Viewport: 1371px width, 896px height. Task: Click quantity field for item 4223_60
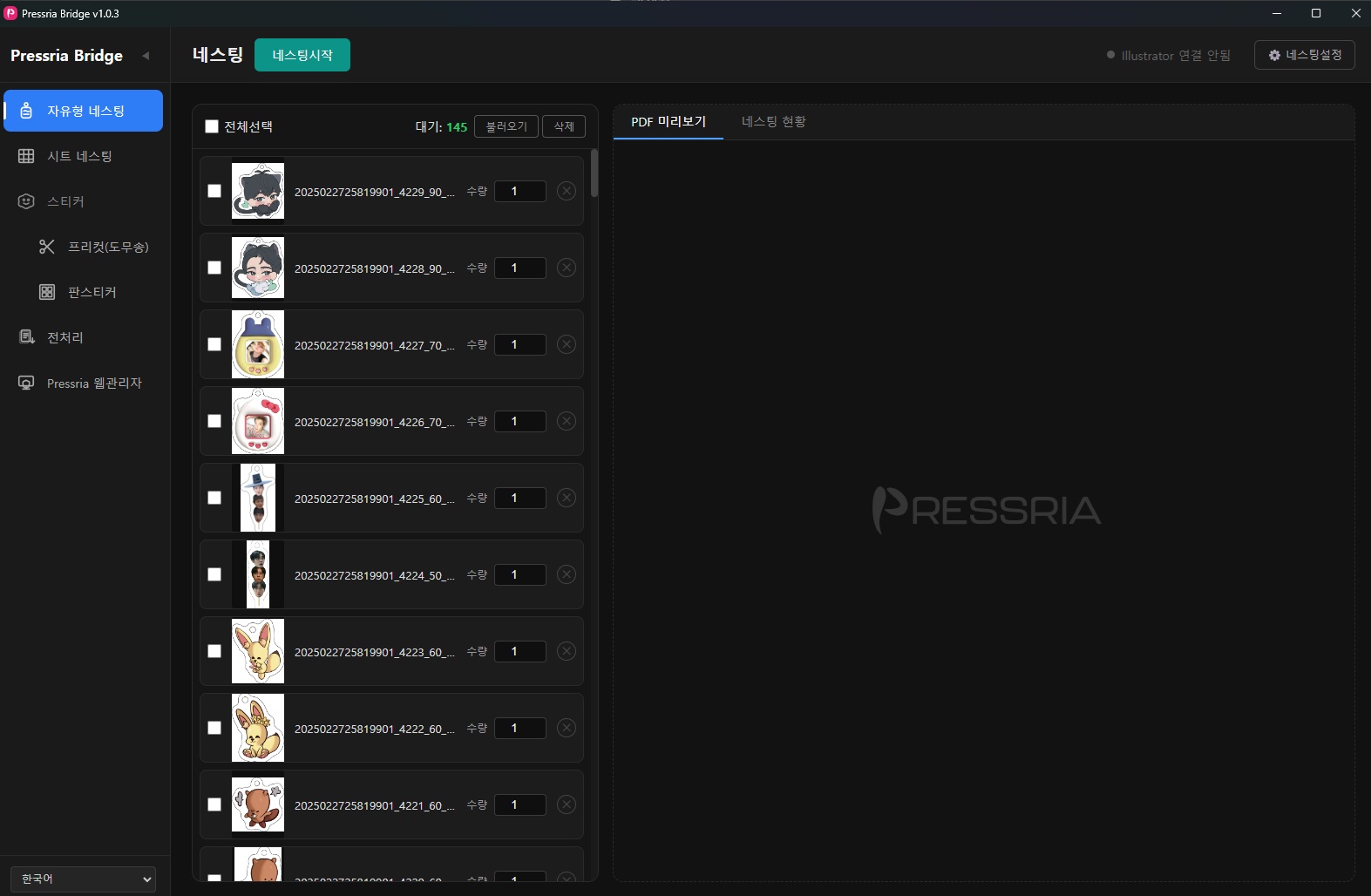(x=520, y=651)
